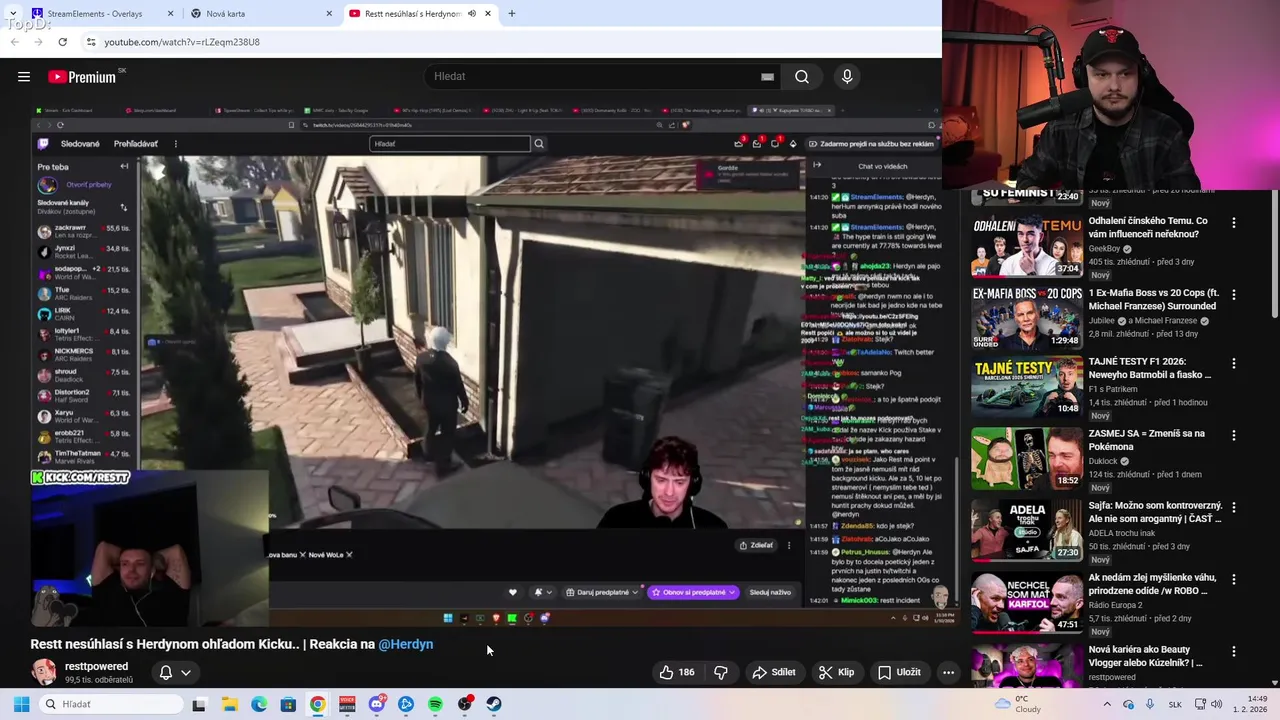Open @Herdyn channel link in title
The image size is (1280, 720).
pyautogui.click(x=406, y=644)
